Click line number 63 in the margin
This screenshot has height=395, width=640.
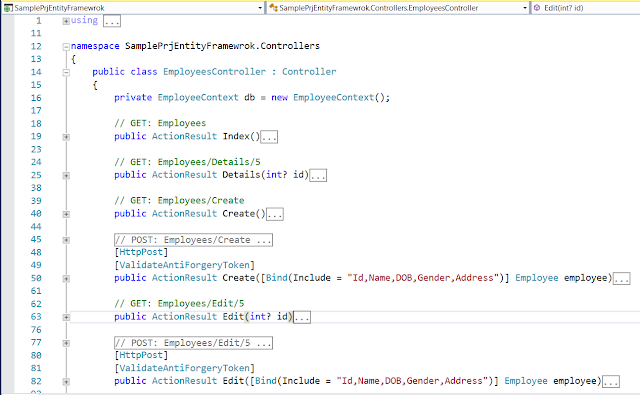[x=36, y=317]
